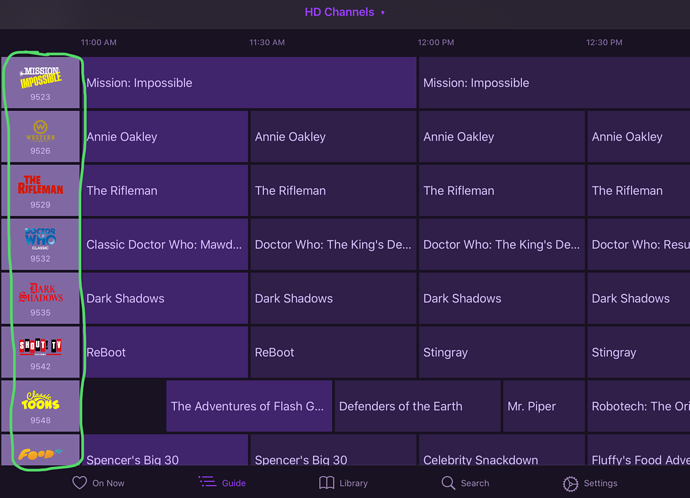
Task: Select the 12:30 PM The Rifleman program
Action: (x=639, y=190)
